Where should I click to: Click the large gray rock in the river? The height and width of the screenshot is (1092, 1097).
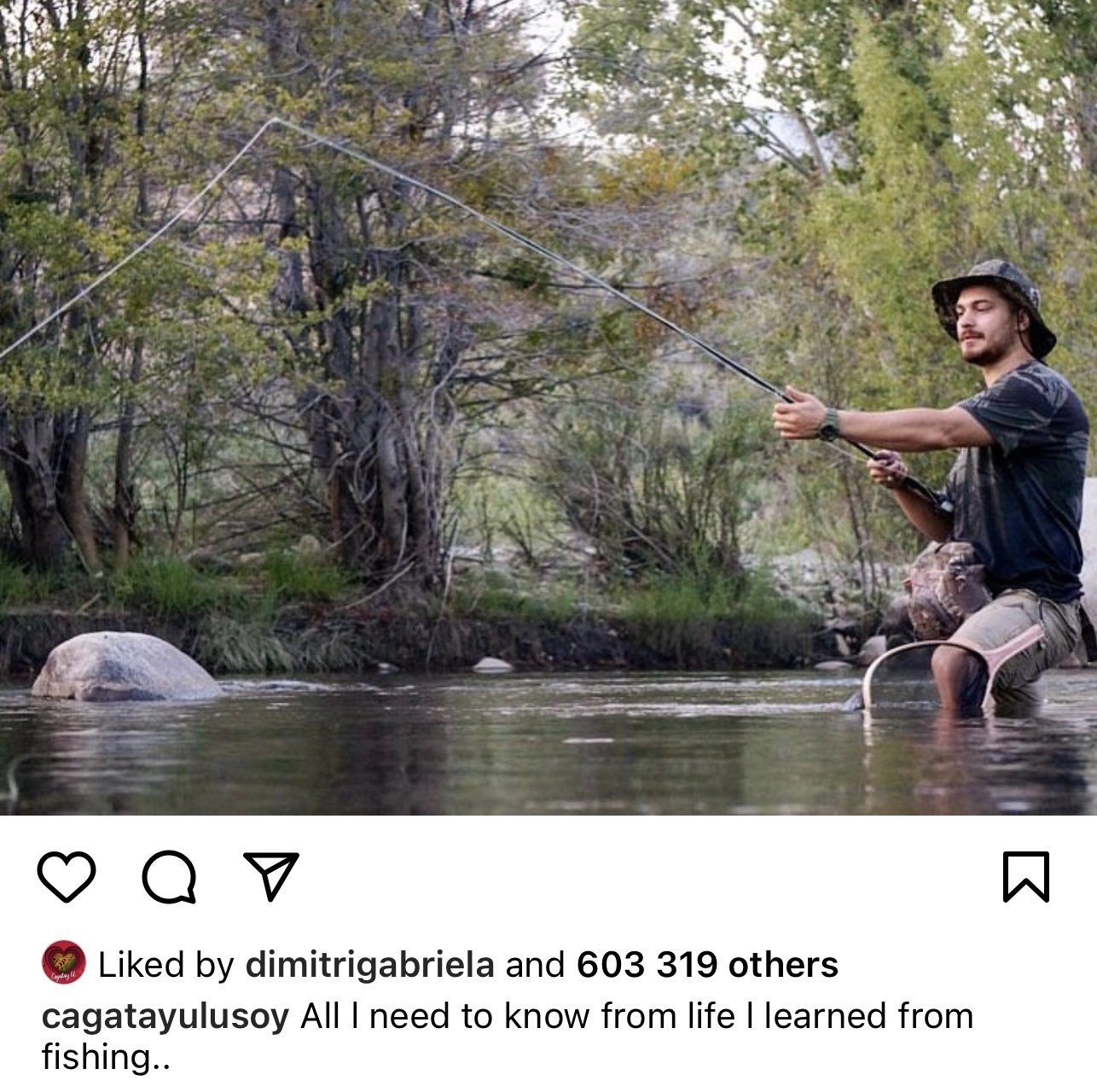125,669
